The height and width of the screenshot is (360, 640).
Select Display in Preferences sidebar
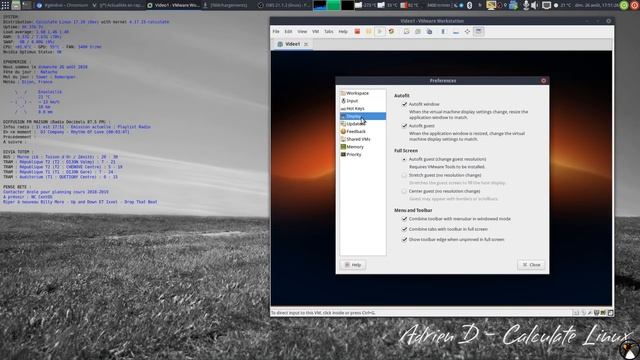(362, 116)
